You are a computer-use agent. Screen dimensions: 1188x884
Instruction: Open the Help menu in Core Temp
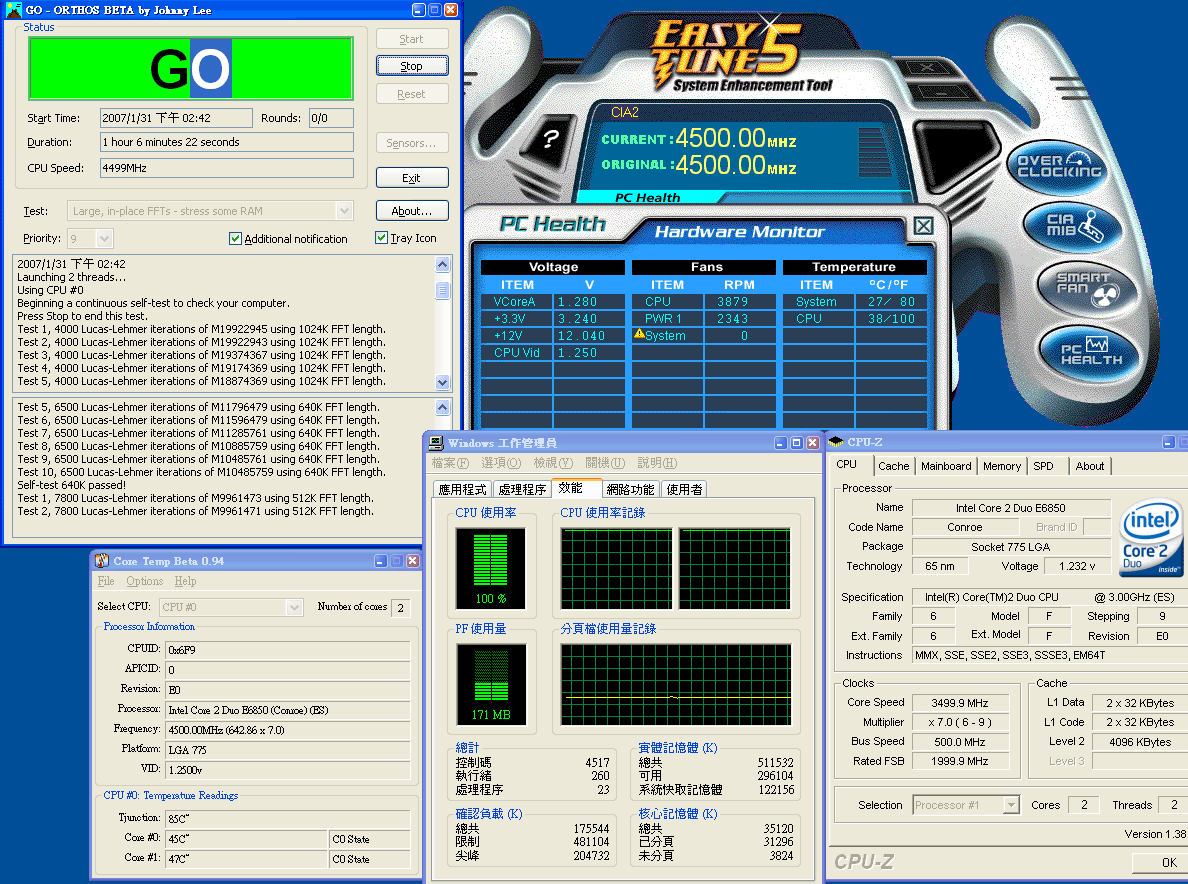pos(186,581)
